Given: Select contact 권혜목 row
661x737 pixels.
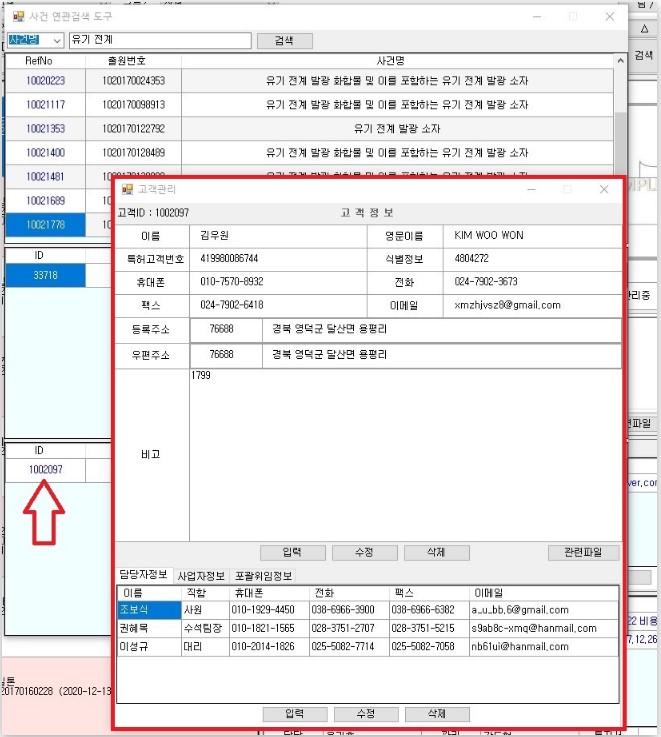Looking at the screenshot, I should tap(150, 628).
